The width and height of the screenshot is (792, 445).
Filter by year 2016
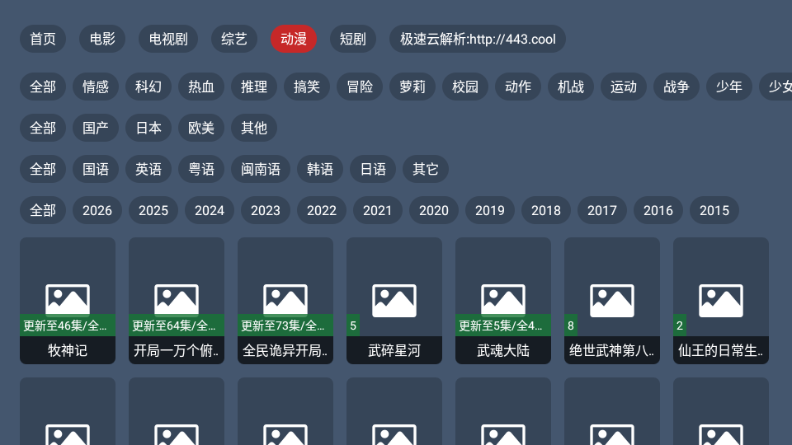[658, 210]
